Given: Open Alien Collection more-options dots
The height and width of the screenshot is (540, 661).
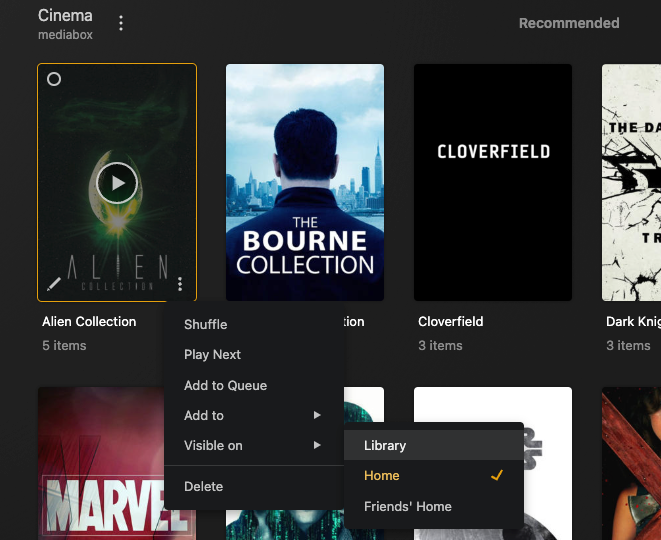Looking at the screenshot, I should coord(180,284).
